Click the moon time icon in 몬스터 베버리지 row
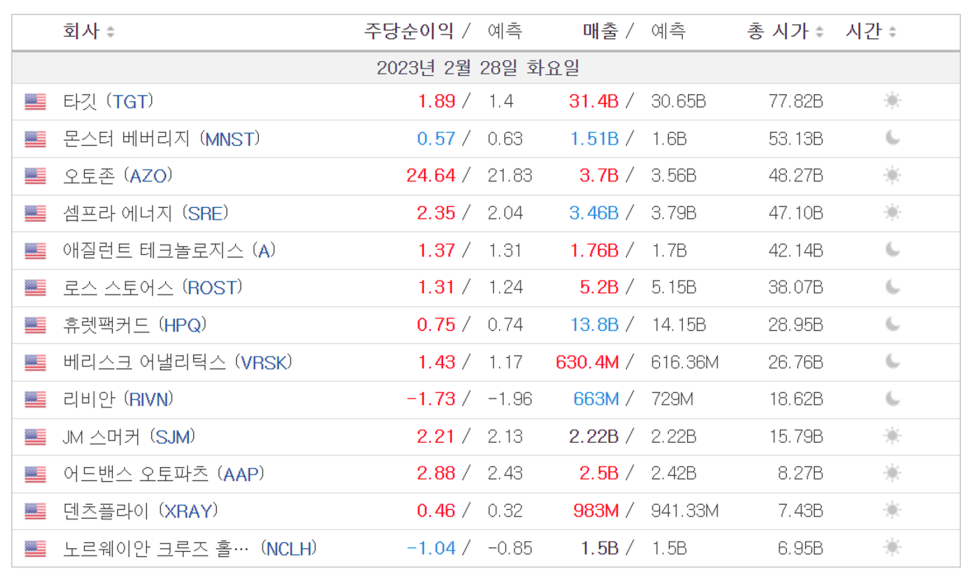 click(893, 138)
